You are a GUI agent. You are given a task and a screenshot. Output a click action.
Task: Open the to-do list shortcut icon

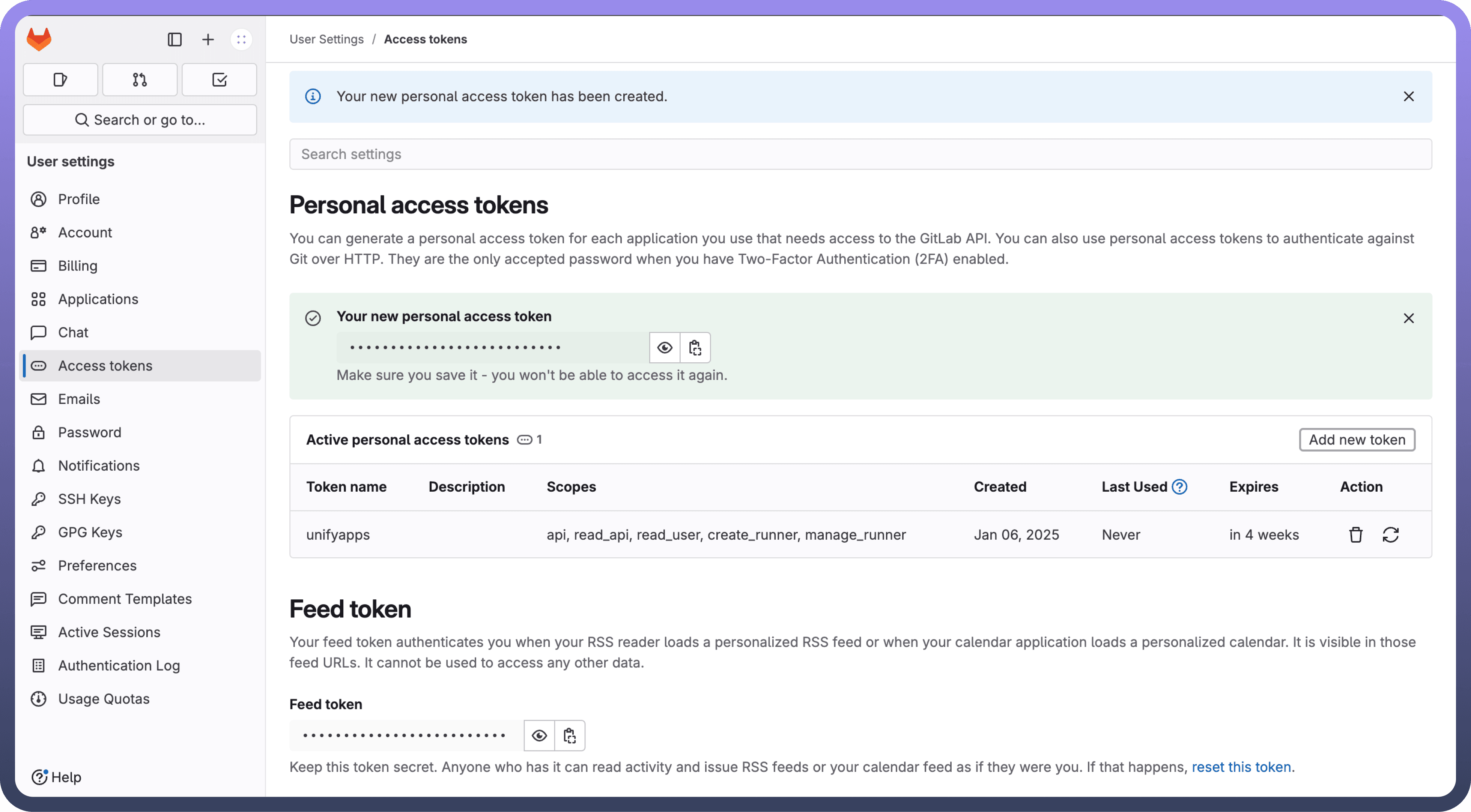pos(219,80)
